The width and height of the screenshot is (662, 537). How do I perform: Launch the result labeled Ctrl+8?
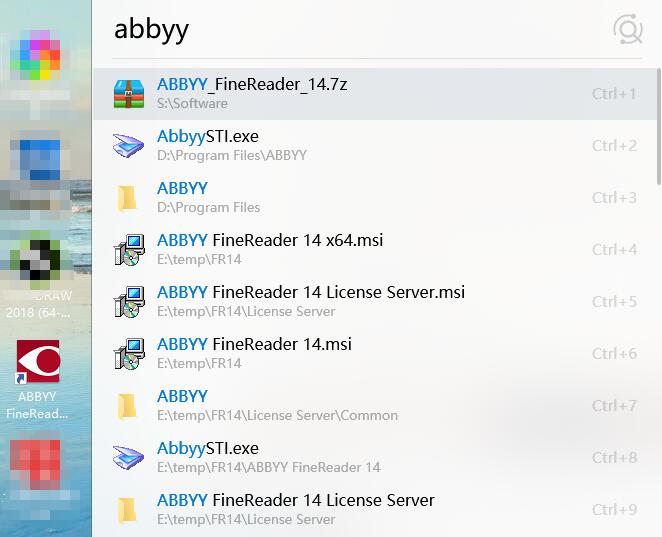350,458
